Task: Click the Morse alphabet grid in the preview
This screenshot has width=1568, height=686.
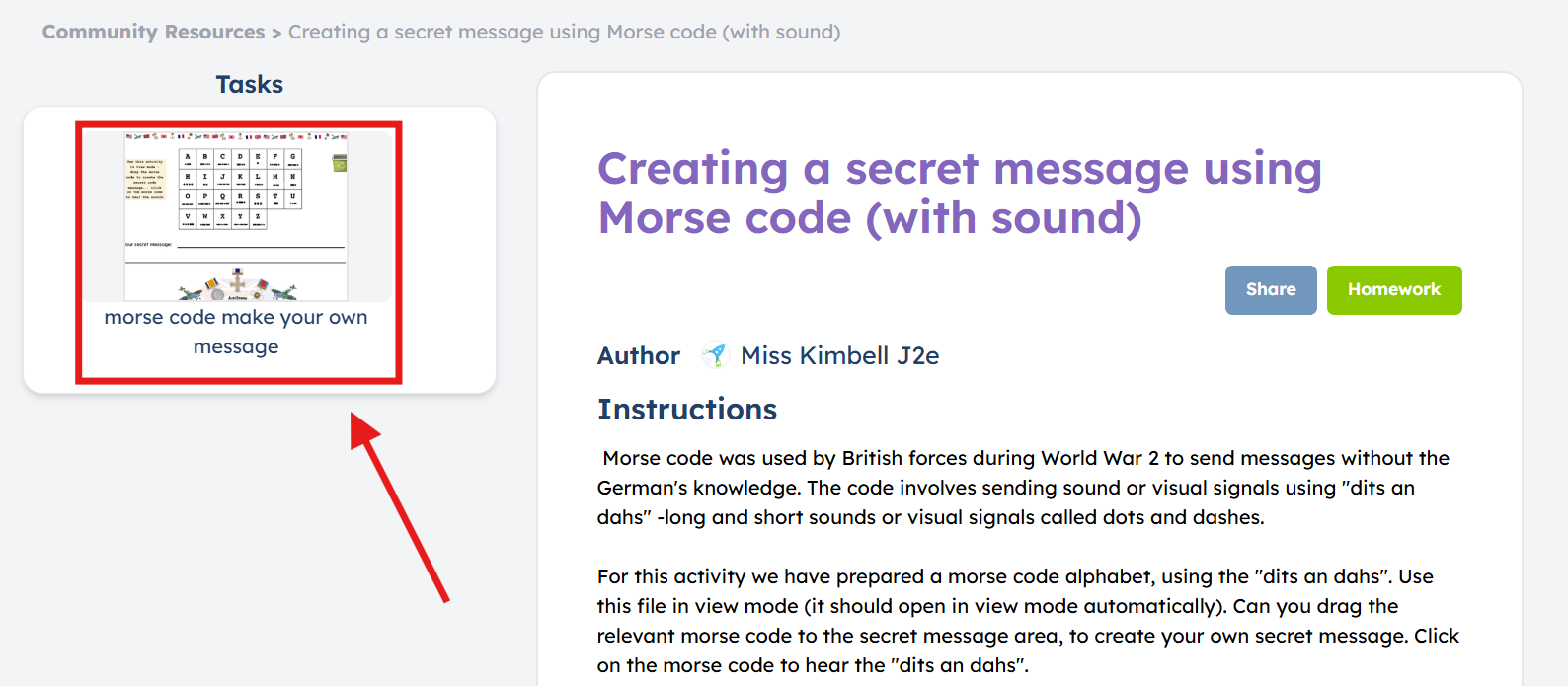Action: click(x=240, y=189)
